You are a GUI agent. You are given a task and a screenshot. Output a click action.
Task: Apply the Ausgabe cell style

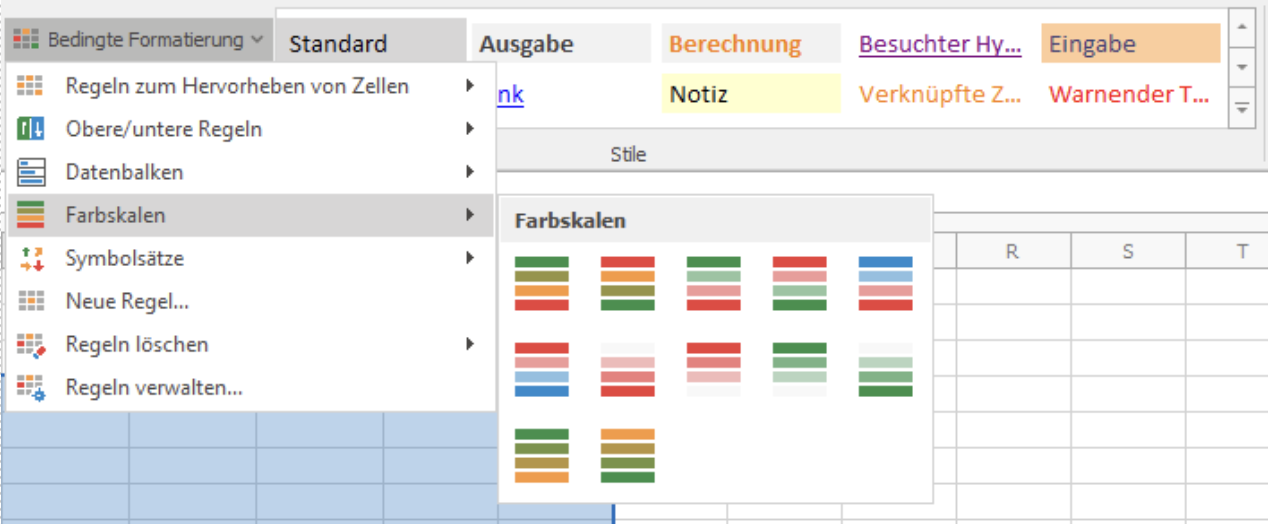(561, 44)
